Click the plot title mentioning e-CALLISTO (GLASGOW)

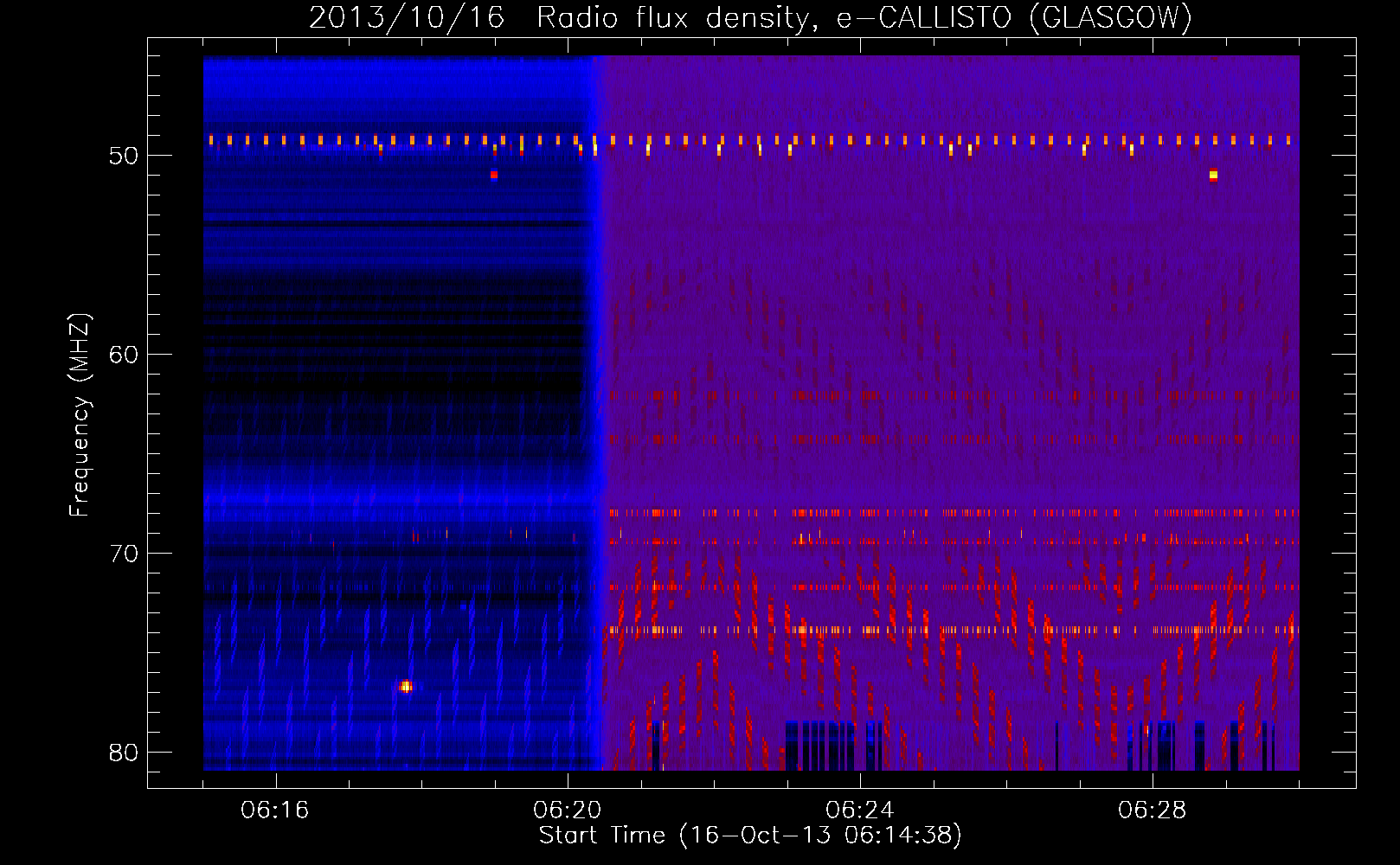(x=750, y=17)
